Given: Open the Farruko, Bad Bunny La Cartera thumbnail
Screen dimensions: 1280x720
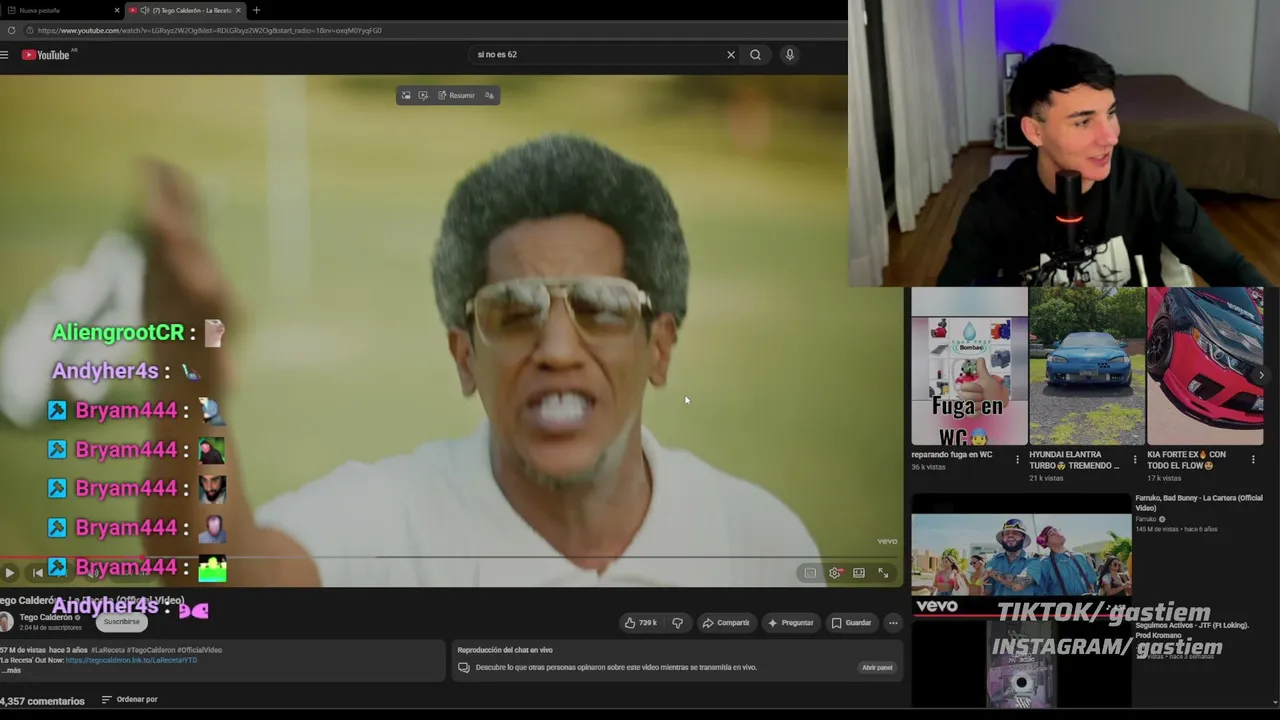Looking at the screenshot, I should point(1021,556).
